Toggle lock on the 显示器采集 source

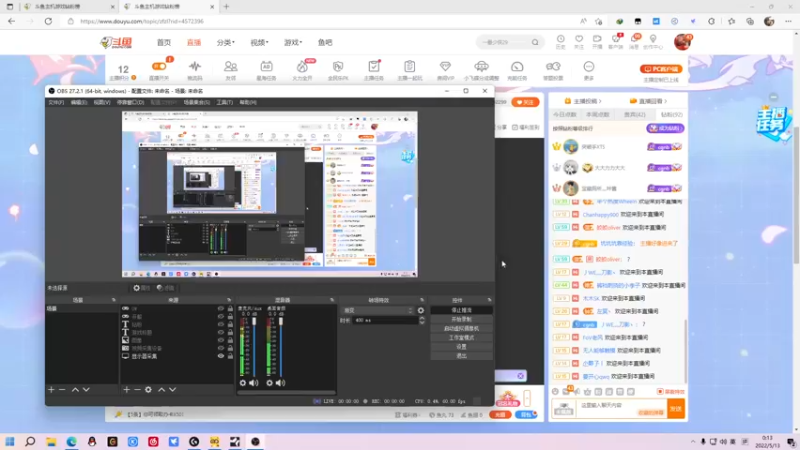[230, 356]
